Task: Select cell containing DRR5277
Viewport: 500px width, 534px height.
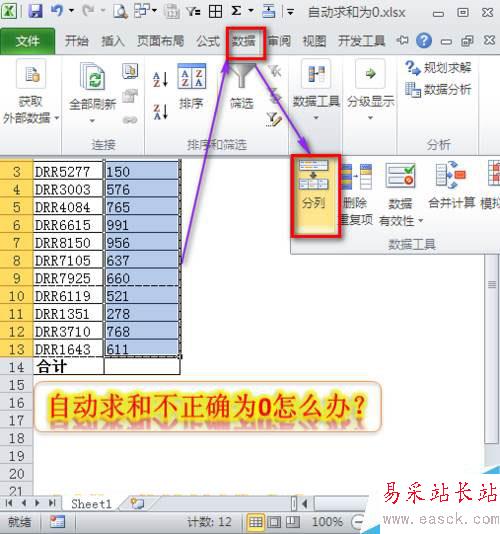Action: click(x=68, y=171)
